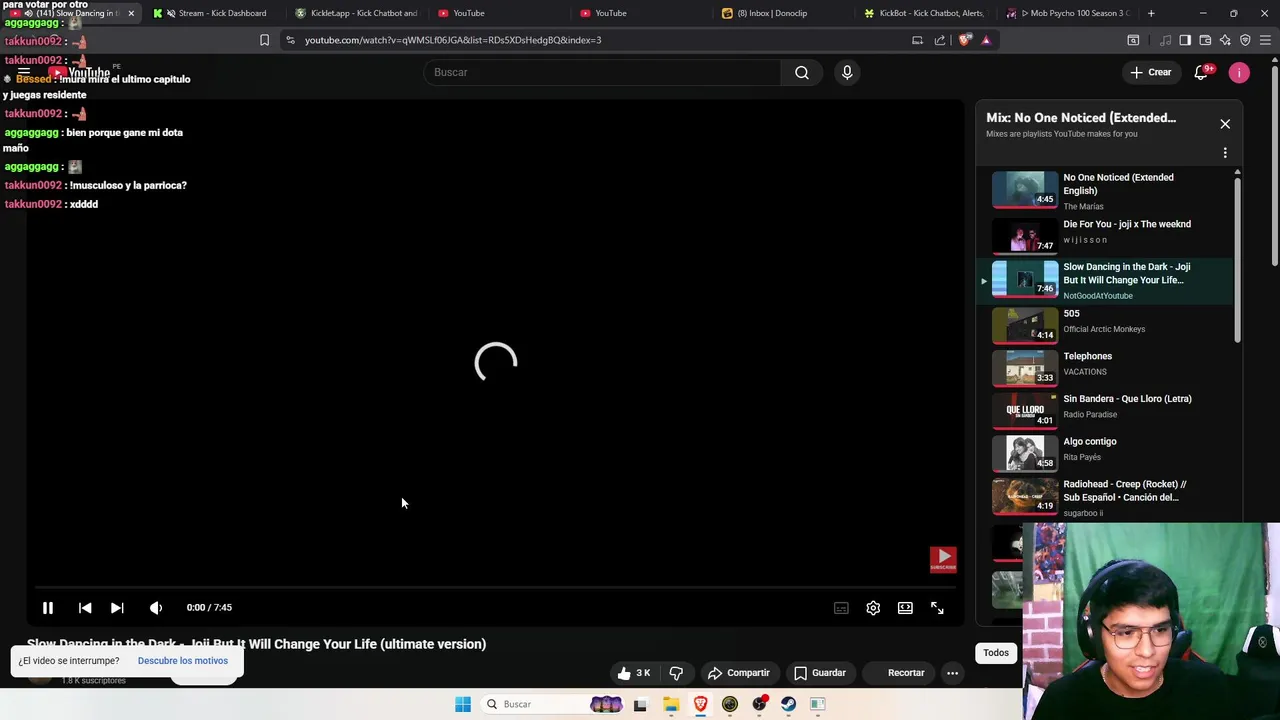The image size is (1280, 720).
Task: Open the site settings icon beside the URL
Action: (290, 40)
